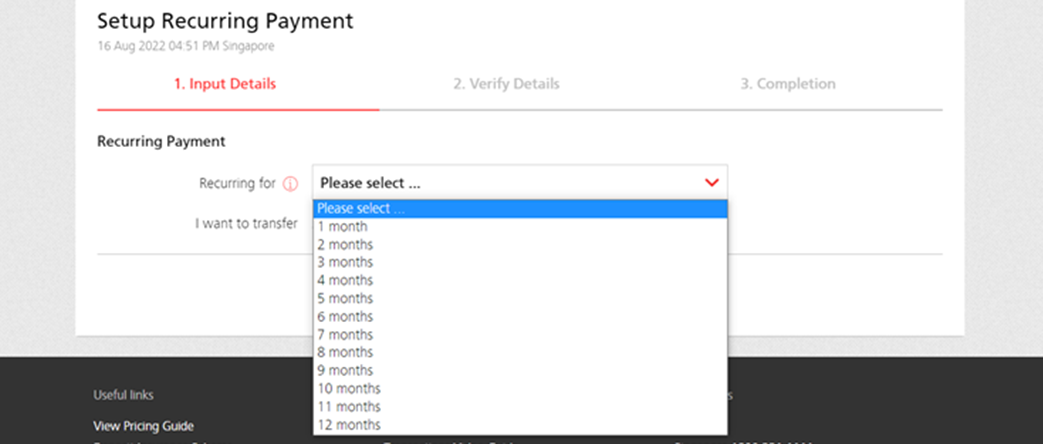Viewport: 1043px width, 444px height.
Task: Select the 10 months option
Action: coord(348,388)
